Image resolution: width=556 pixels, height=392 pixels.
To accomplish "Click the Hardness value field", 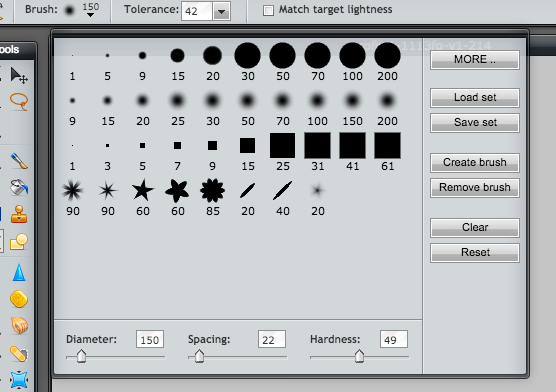I will 394,339.
